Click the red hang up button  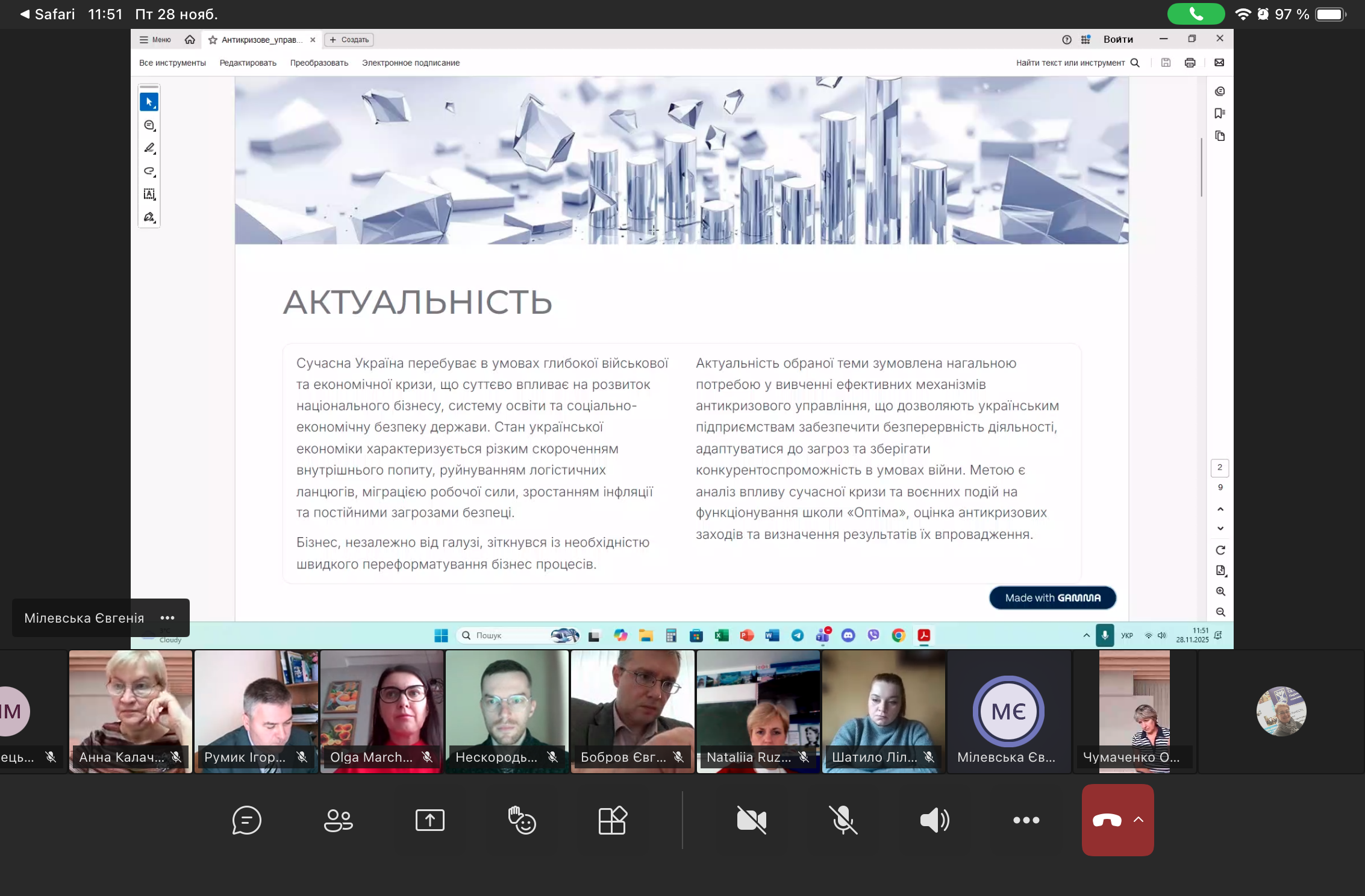(1107, 820)
